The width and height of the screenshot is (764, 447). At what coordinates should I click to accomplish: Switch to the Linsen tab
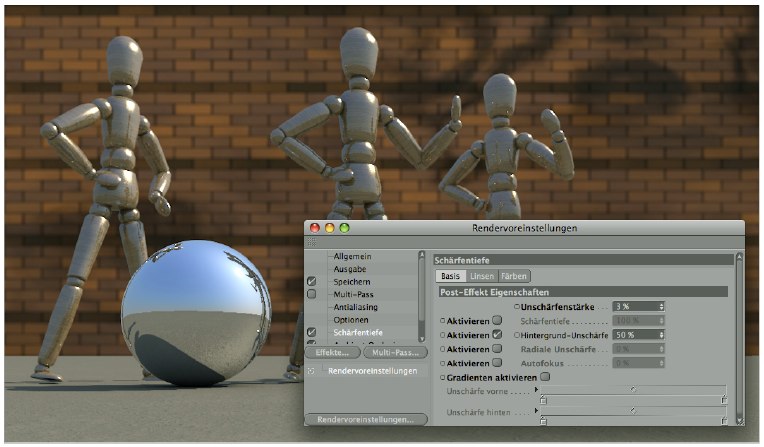pyautogui.click(x=481, y=276)
